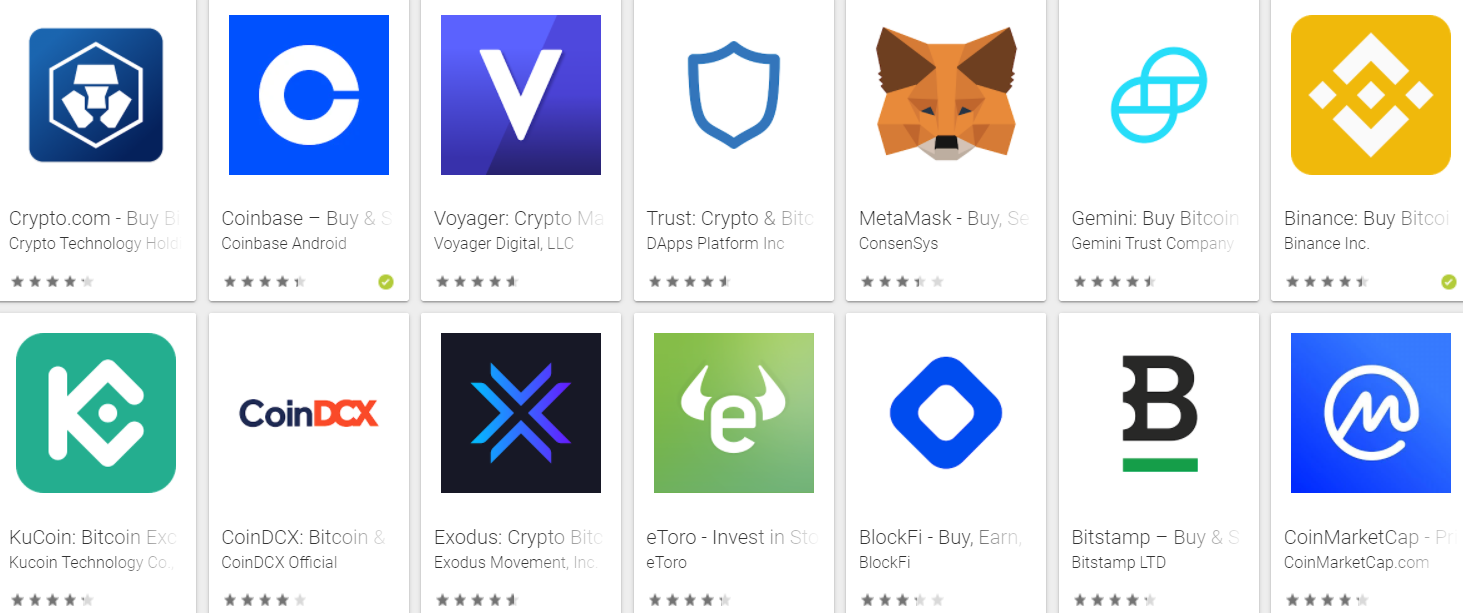Open the Crypto.com app icon

pyautogui.click(x=96, y=95)
